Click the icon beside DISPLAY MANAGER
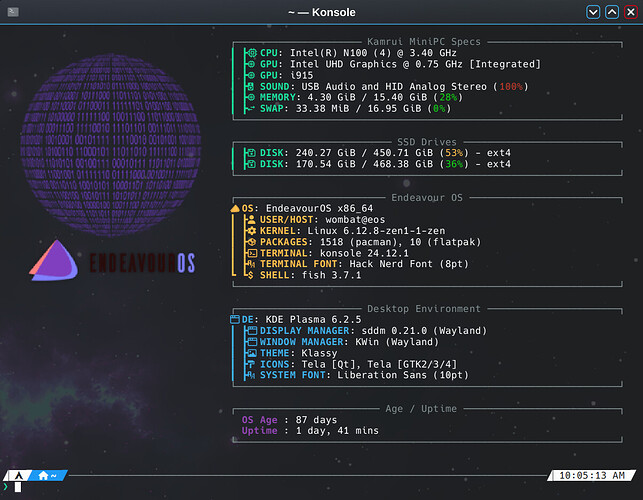The height and width of the screenshot is (500, 643). coord(252,331)
